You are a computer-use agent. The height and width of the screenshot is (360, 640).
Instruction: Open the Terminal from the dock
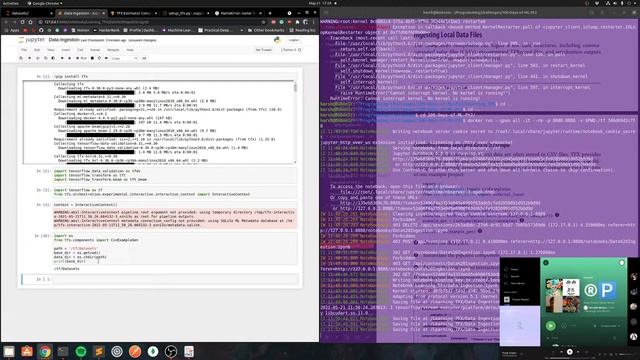[63, 351]
